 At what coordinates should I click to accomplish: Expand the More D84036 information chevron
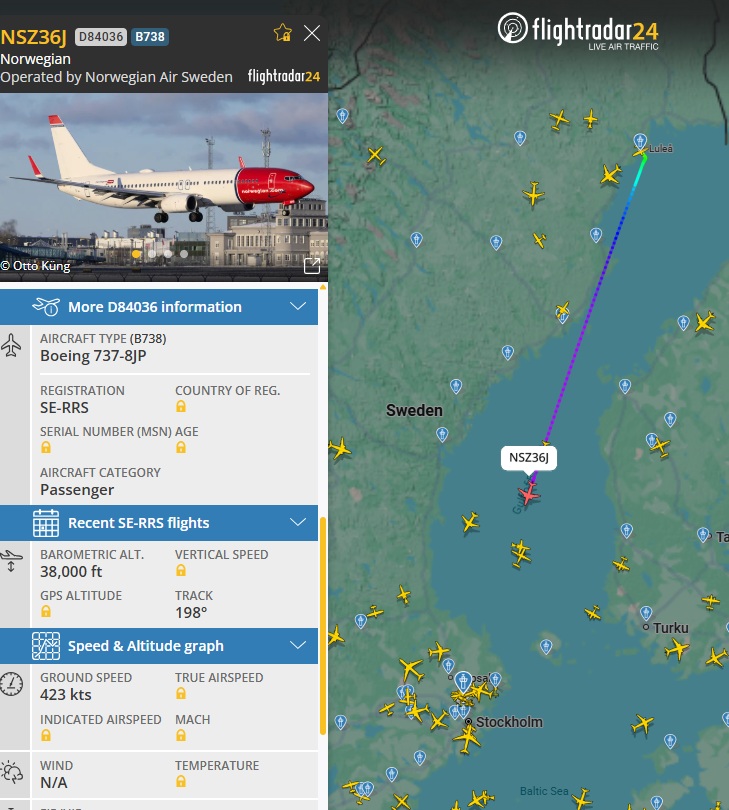click(298, 306)
